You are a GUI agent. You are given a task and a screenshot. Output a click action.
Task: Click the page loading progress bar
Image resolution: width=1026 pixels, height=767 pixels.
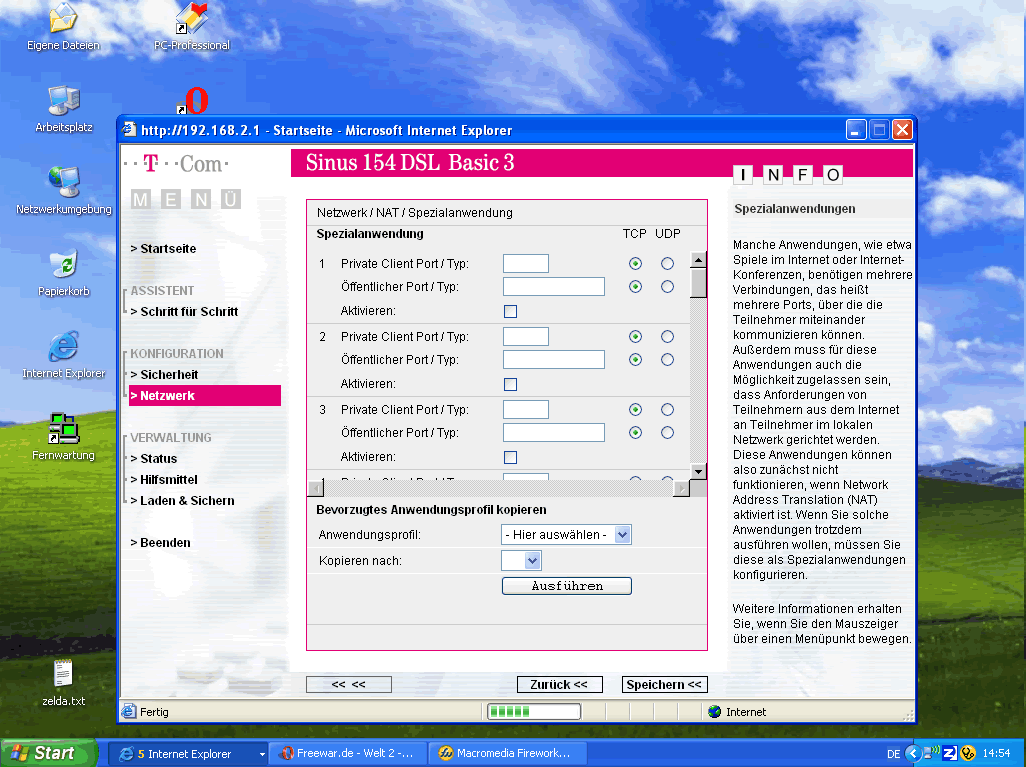tap(534, 711)
